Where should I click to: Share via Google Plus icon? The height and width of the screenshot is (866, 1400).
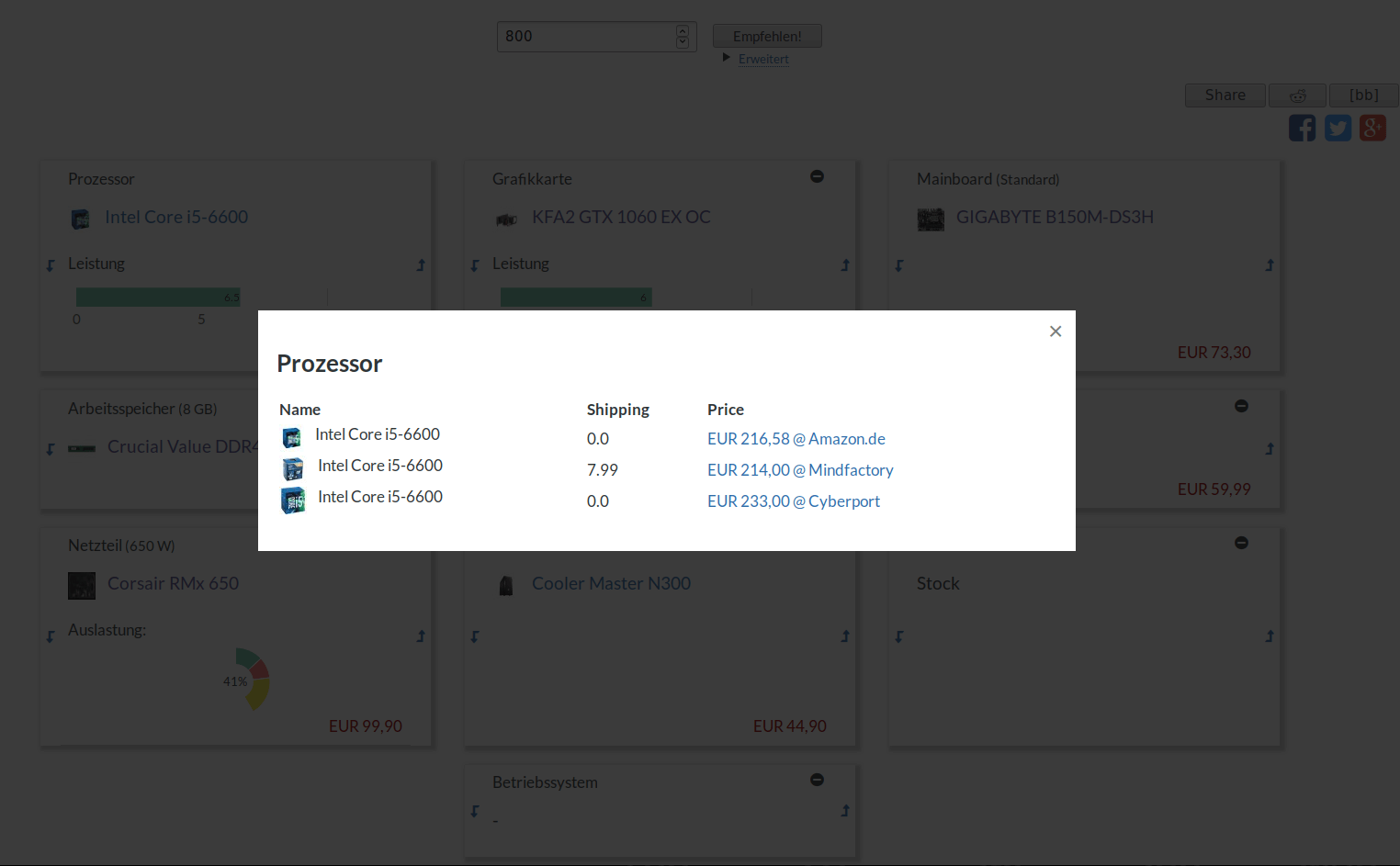1372,128
